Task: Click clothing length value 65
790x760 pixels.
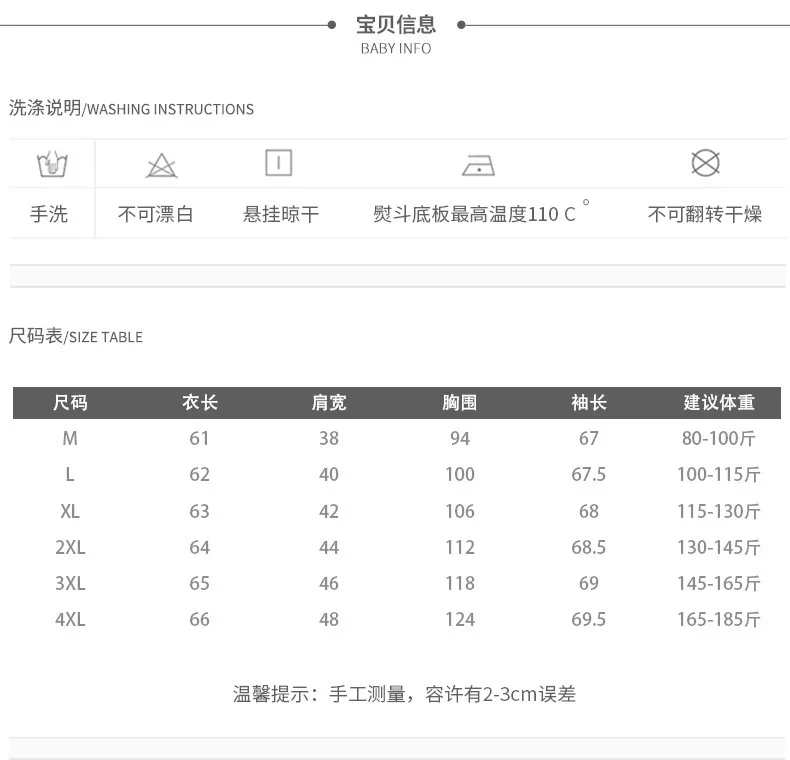Action: [200, 583]
